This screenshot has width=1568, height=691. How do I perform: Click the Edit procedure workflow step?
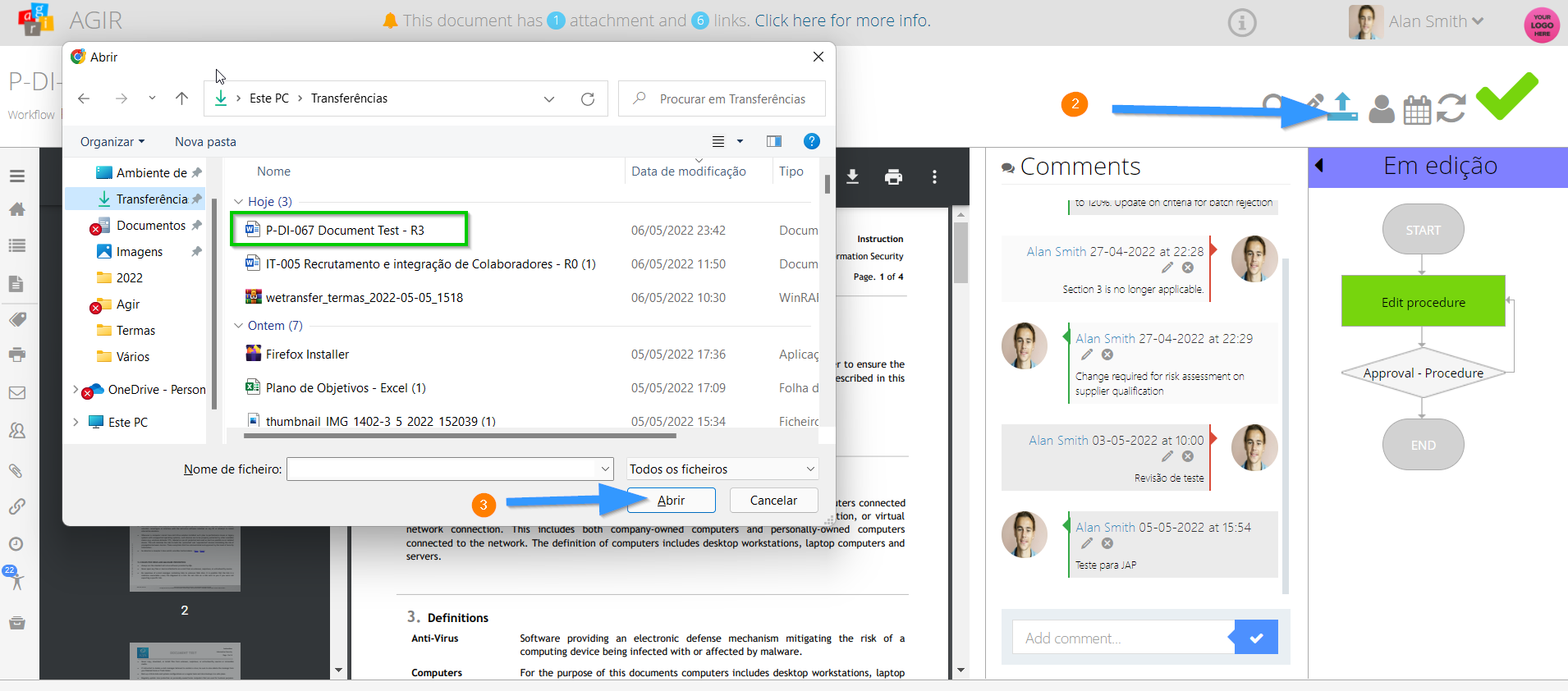point(1423,301)
